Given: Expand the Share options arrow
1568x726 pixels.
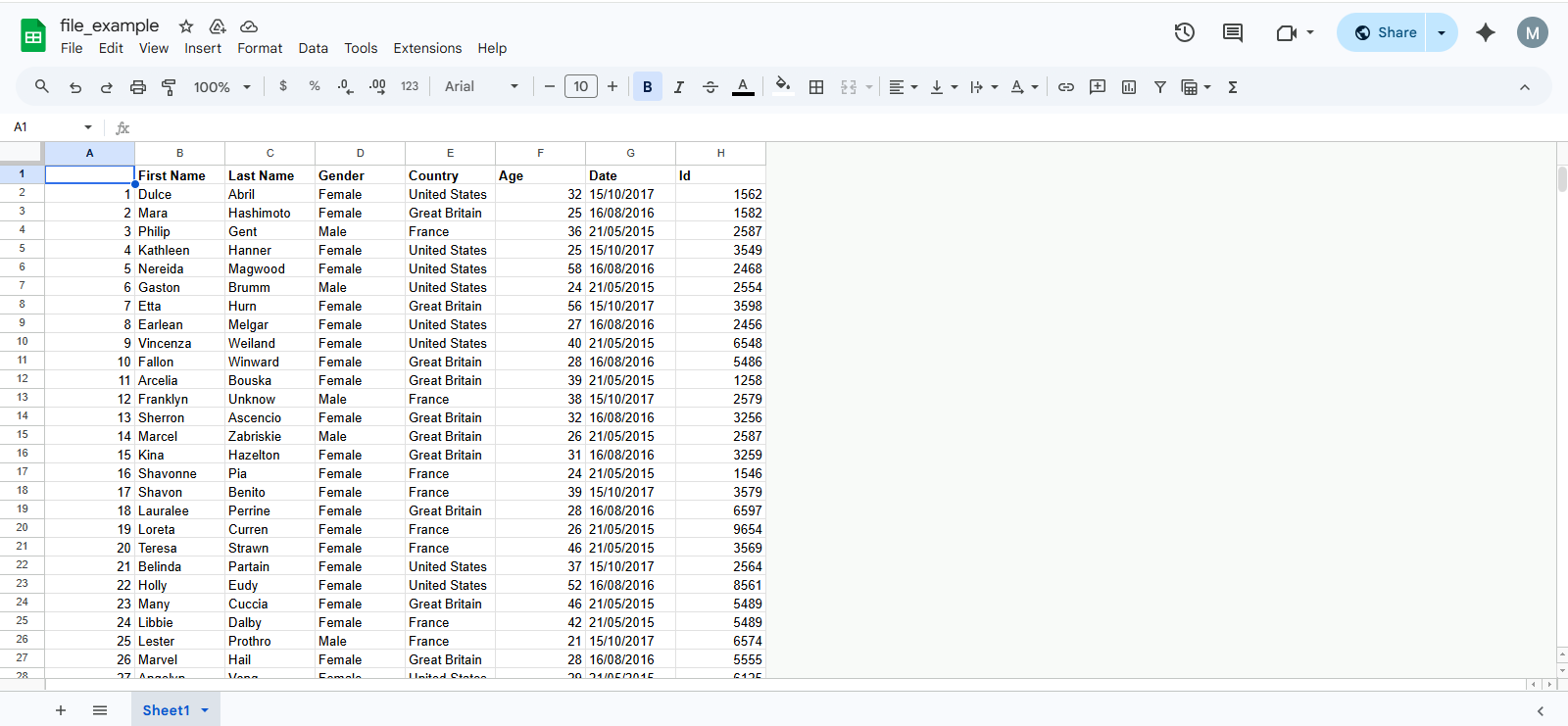Looking at the screenshot, I should 1442,32.
